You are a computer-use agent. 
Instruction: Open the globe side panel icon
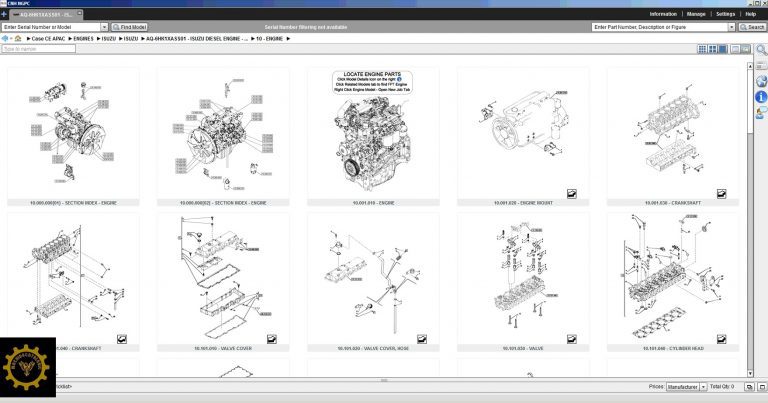pyautogui.click(x=761, y=81)
